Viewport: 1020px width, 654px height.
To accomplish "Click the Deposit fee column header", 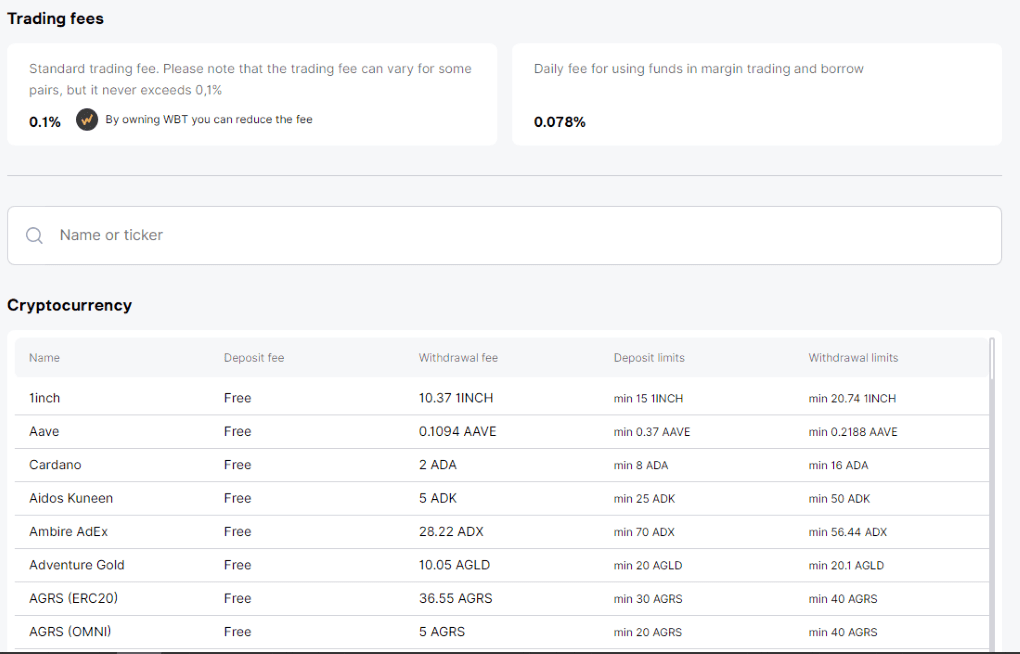I will 253,358.
